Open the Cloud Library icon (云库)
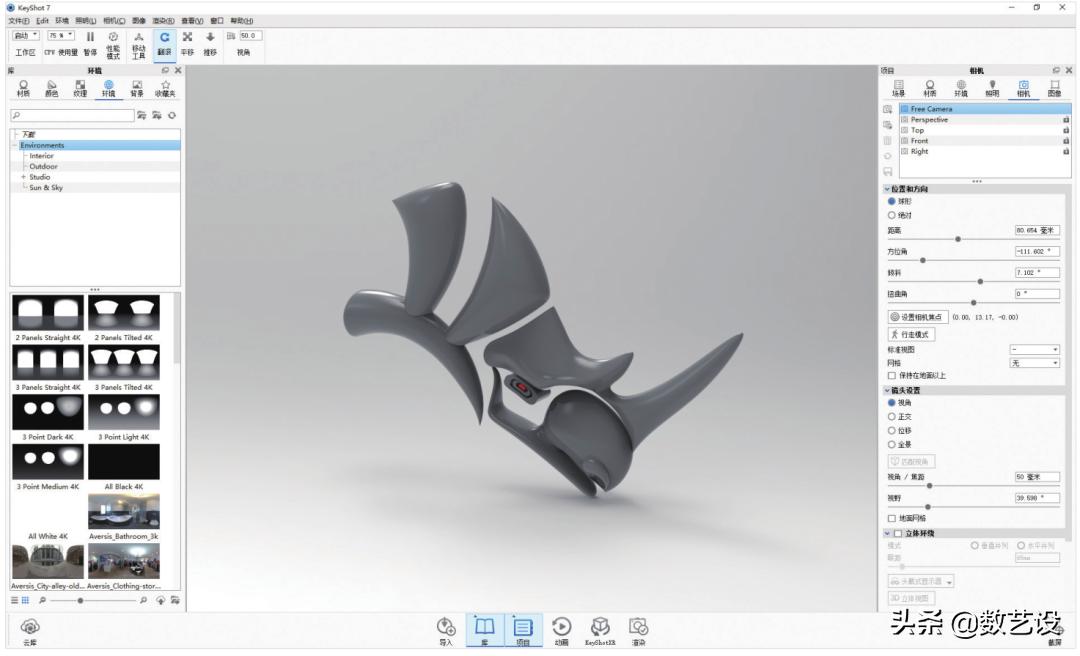Image resolution: width=1080 pixels, height=656 pixels. pyautogui.click(x=30, y=631)
